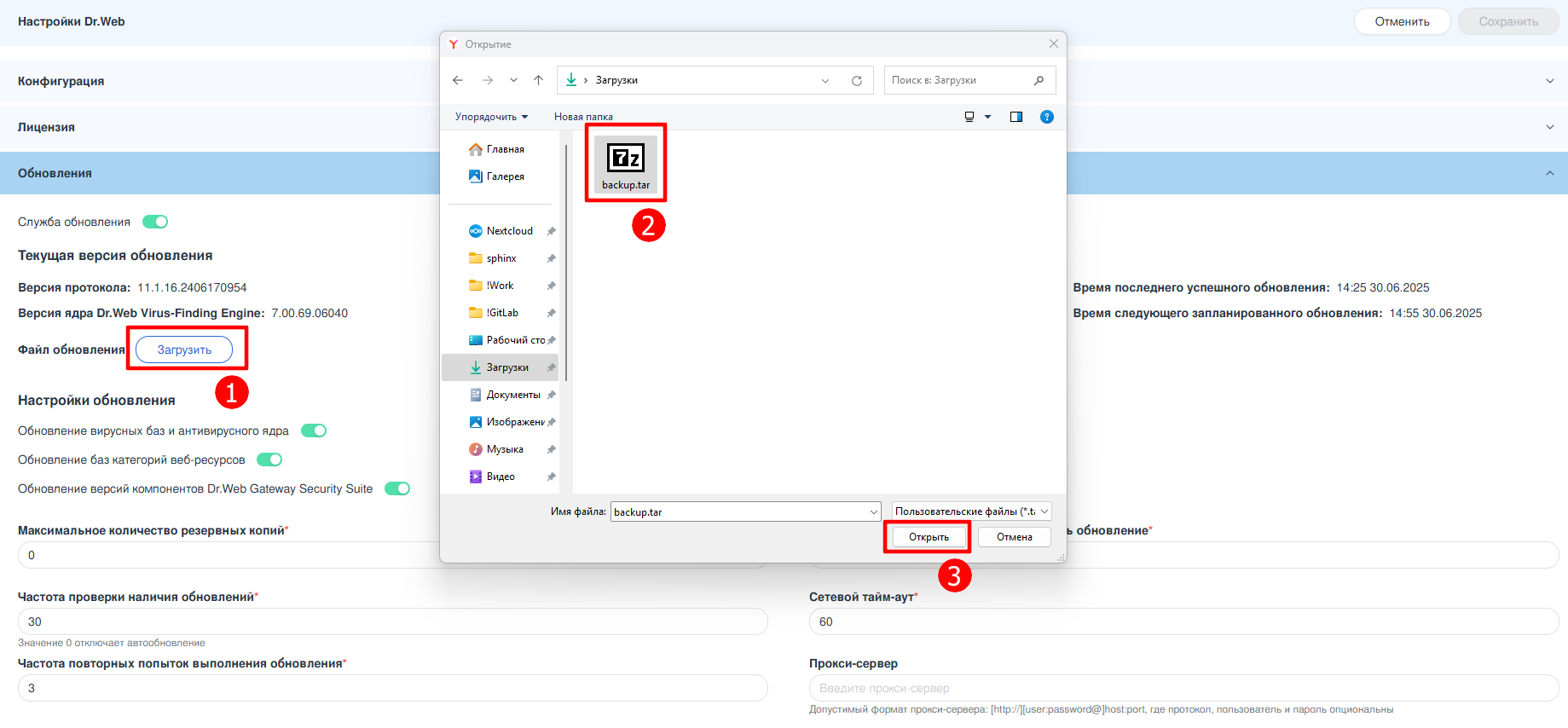Image resolution: width=1568 pixels, height=728 pixels.
Task: Open the Музыка folder in sidebar
Action: [505, 449]
